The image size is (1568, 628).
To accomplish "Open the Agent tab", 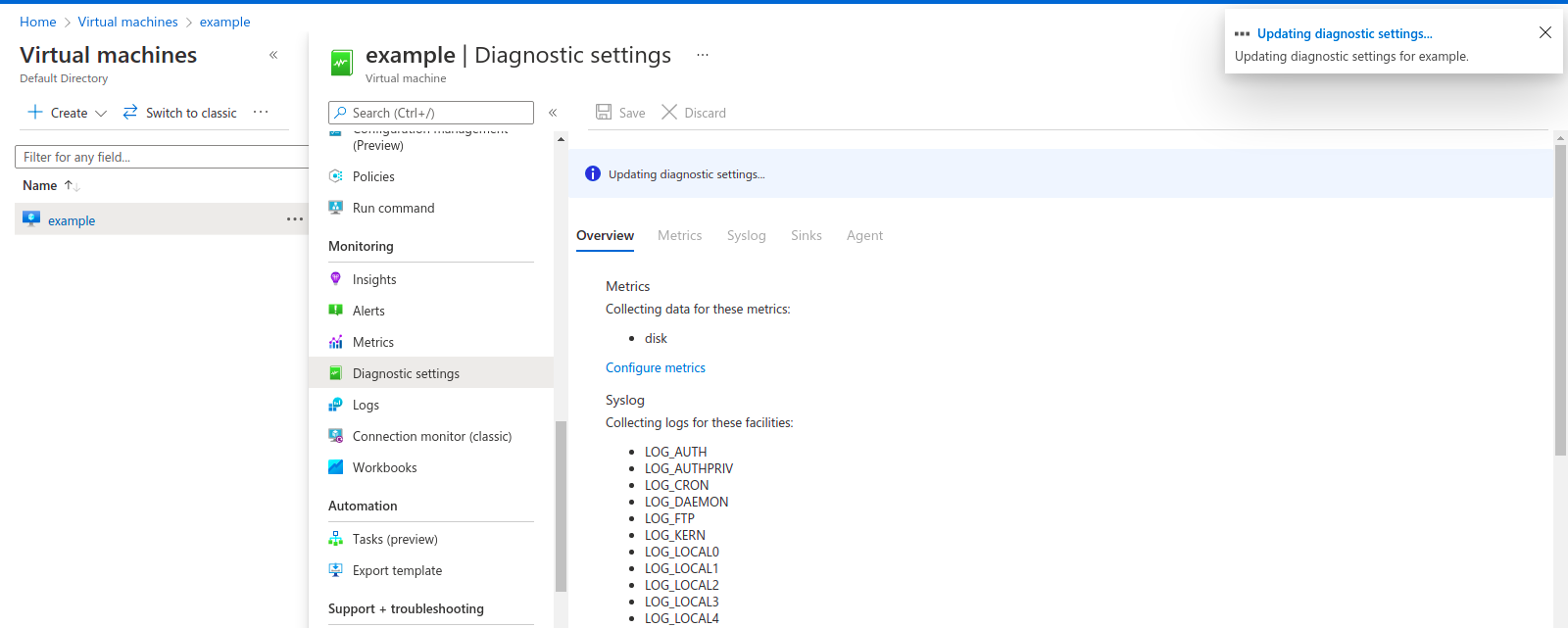I will point(864,235).
